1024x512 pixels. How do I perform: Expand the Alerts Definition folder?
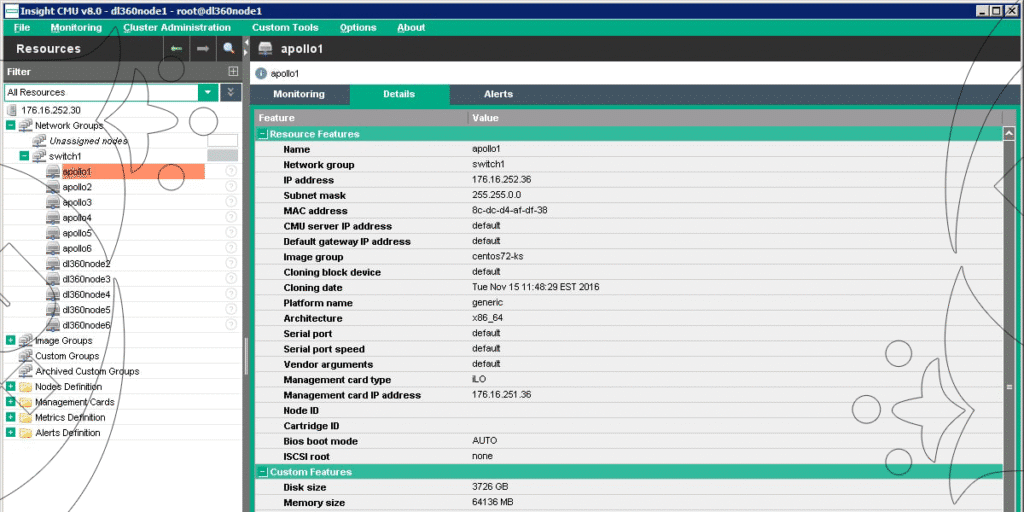(x=11, y=433)
